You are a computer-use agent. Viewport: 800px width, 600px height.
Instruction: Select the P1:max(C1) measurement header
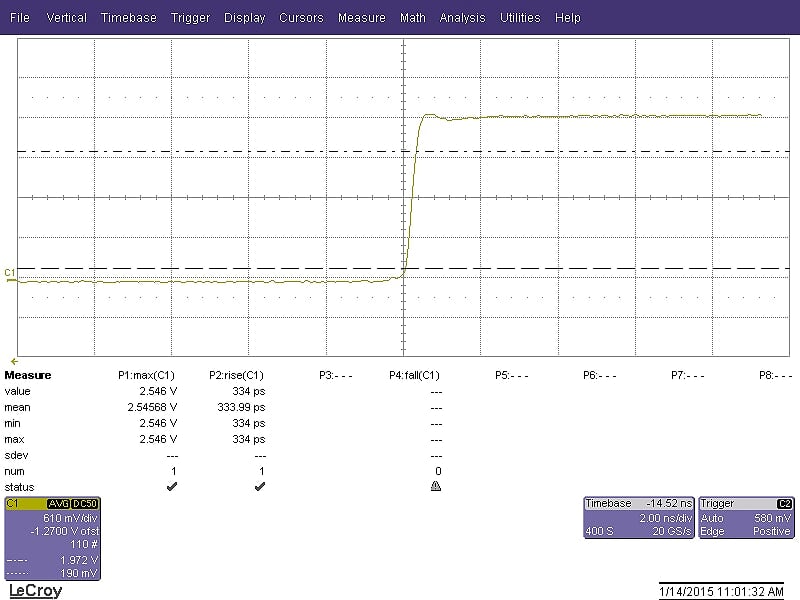(x=146, y=376)
